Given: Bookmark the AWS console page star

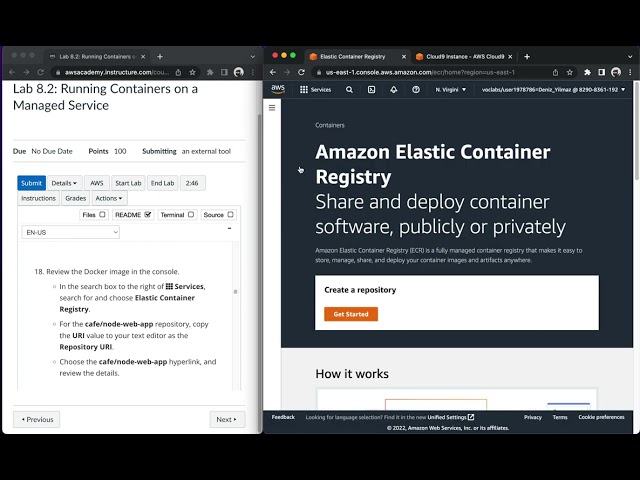Looking at the screenshot, I should 570,72.
